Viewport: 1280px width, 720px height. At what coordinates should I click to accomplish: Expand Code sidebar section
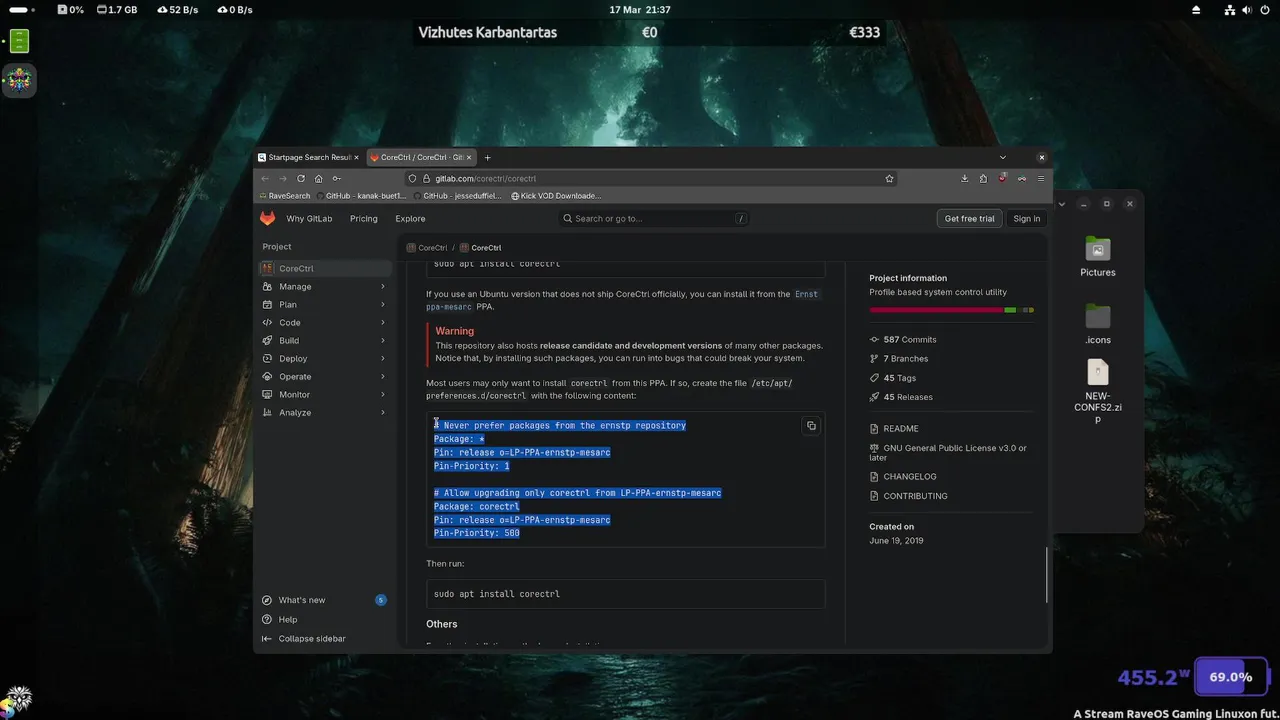325,323
